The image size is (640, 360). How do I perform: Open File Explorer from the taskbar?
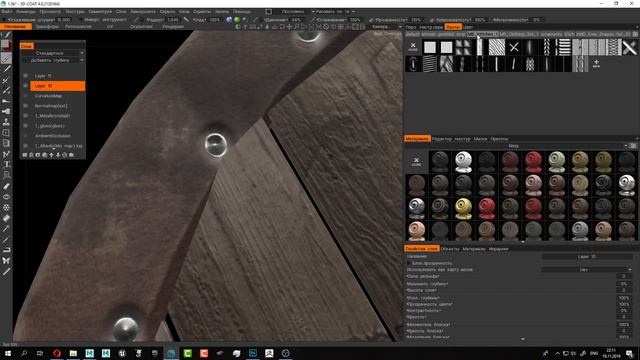tap(73, 353)
